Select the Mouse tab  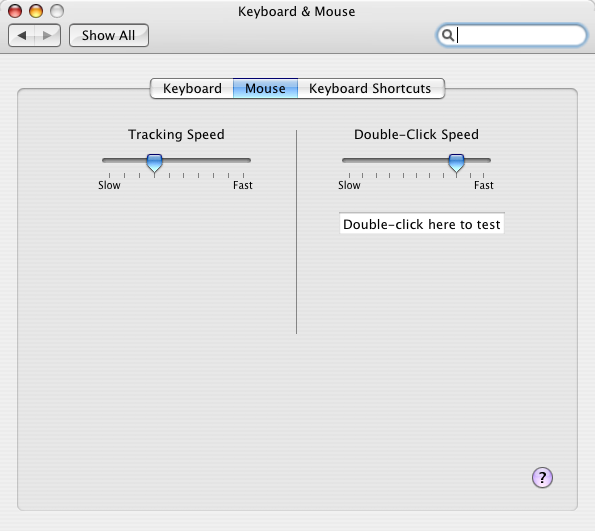tap(265, 88)
